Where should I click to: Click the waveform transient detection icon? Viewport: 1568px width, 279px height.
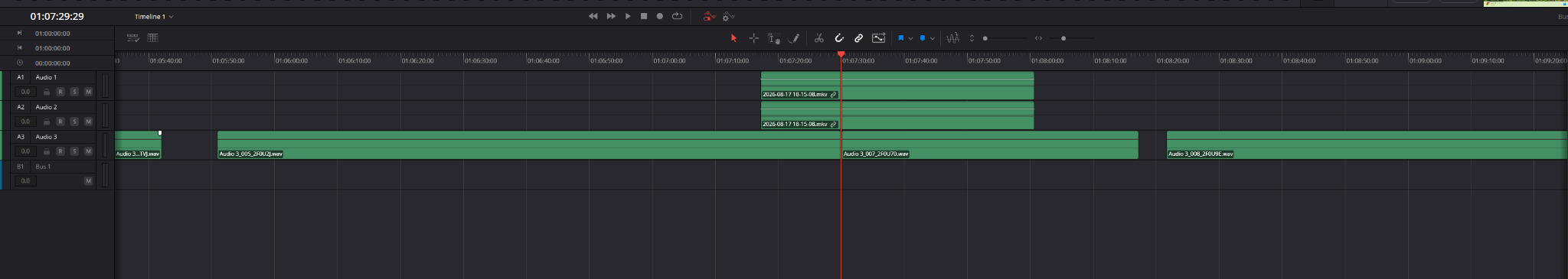[952, 38]
